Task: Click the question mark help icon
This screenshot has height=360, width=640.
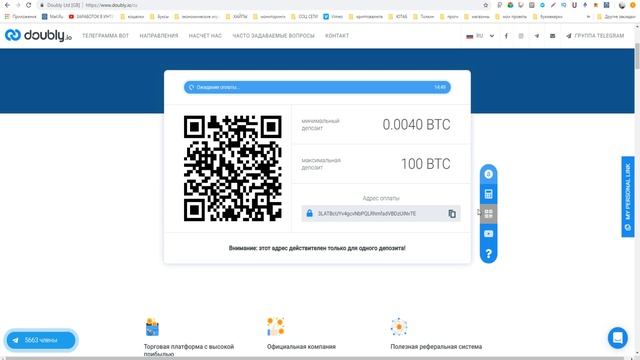Action: click(x=488, y=253)
